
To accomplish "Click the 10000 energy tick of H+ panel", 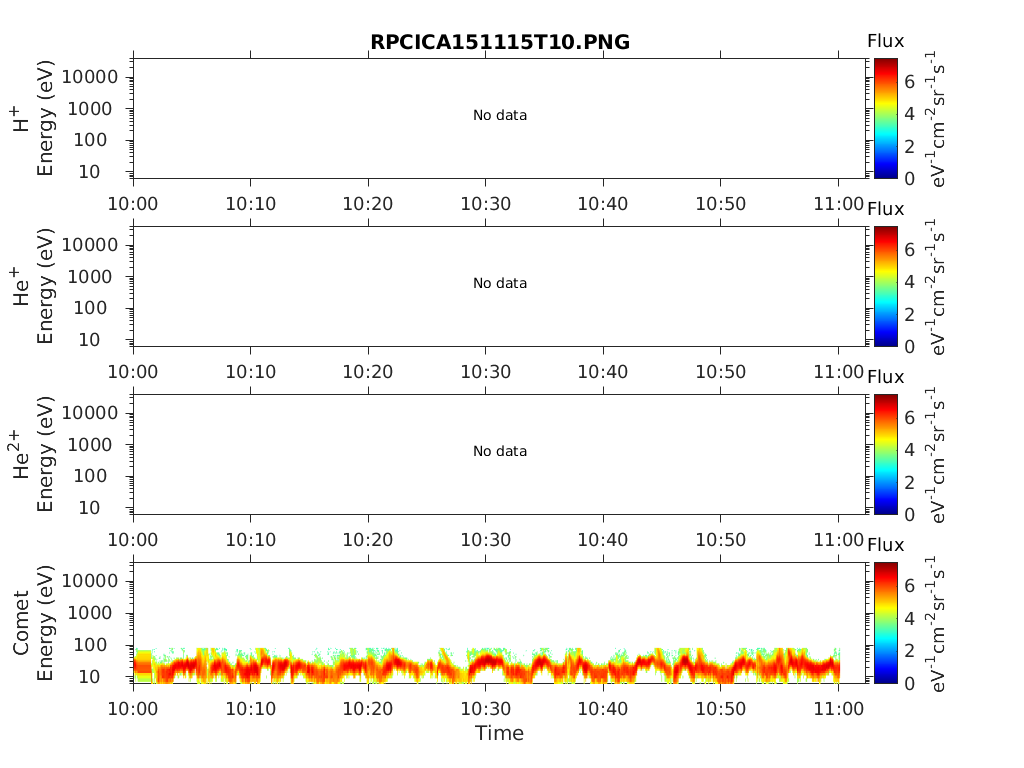I will (90, 77).
